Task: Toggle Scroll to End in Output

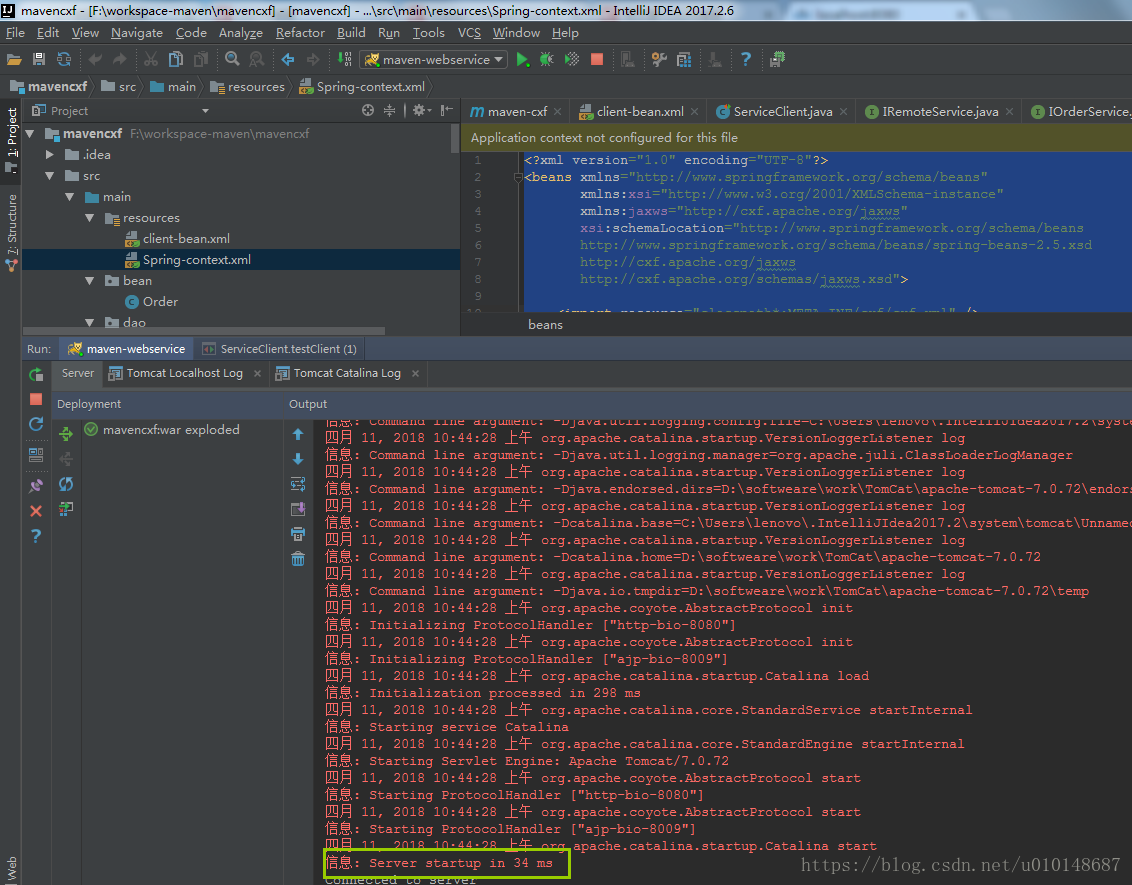Action: coord(297,509)
